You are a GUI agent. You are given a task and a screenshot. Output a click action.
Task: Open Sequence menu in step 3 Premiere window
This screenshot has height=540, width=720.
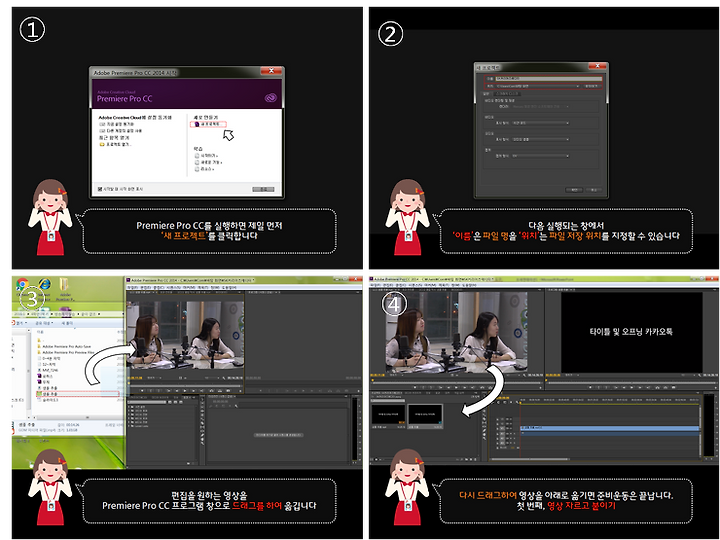(x=173, y=287)
